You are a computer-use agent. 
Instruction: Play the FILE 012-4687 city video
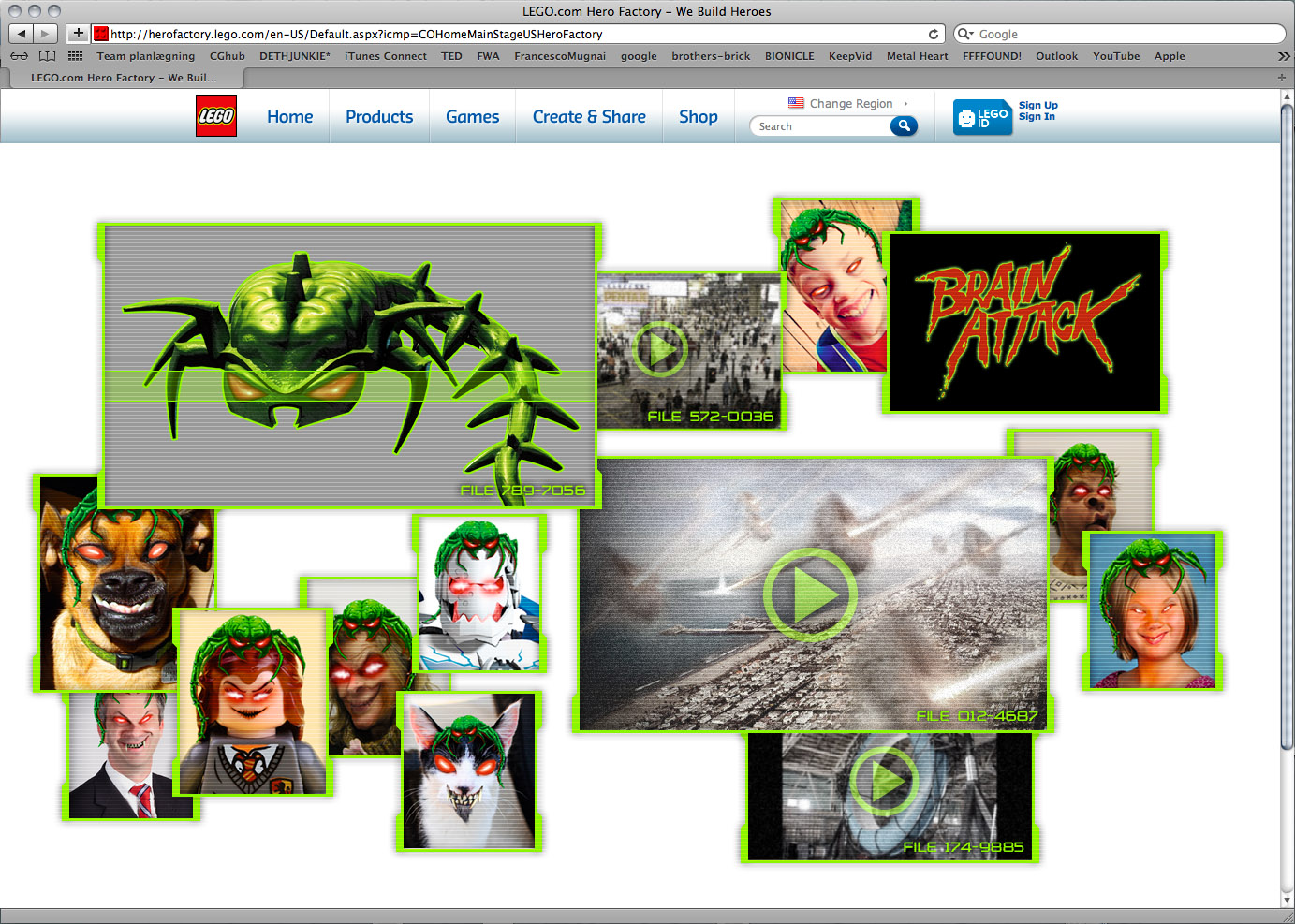tap(810, 595)
